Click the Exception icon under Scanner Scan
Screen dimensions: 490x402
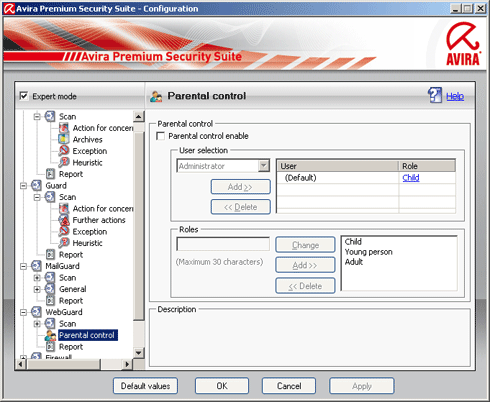pos(64,151)
